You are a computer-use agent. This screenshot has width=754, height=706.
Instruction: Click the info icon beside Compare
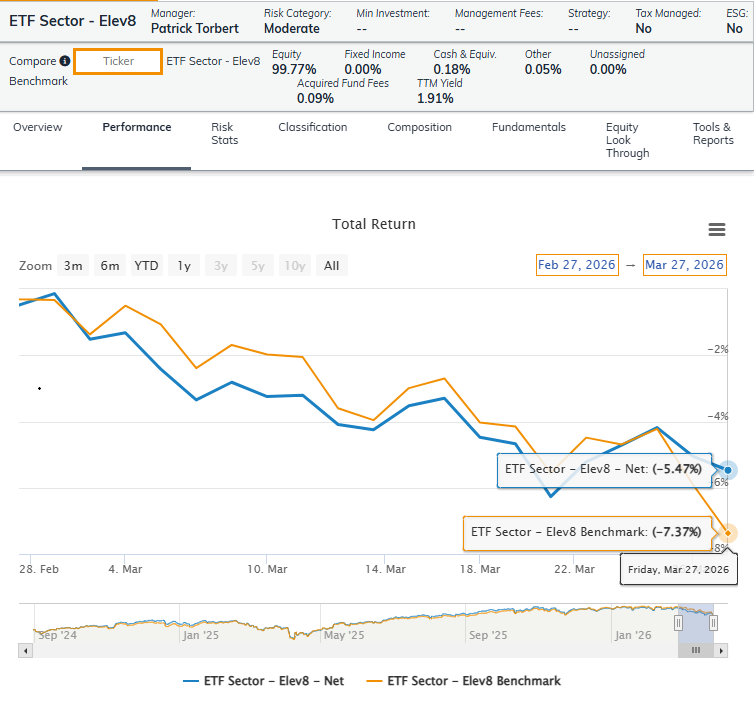coord(65,62)
